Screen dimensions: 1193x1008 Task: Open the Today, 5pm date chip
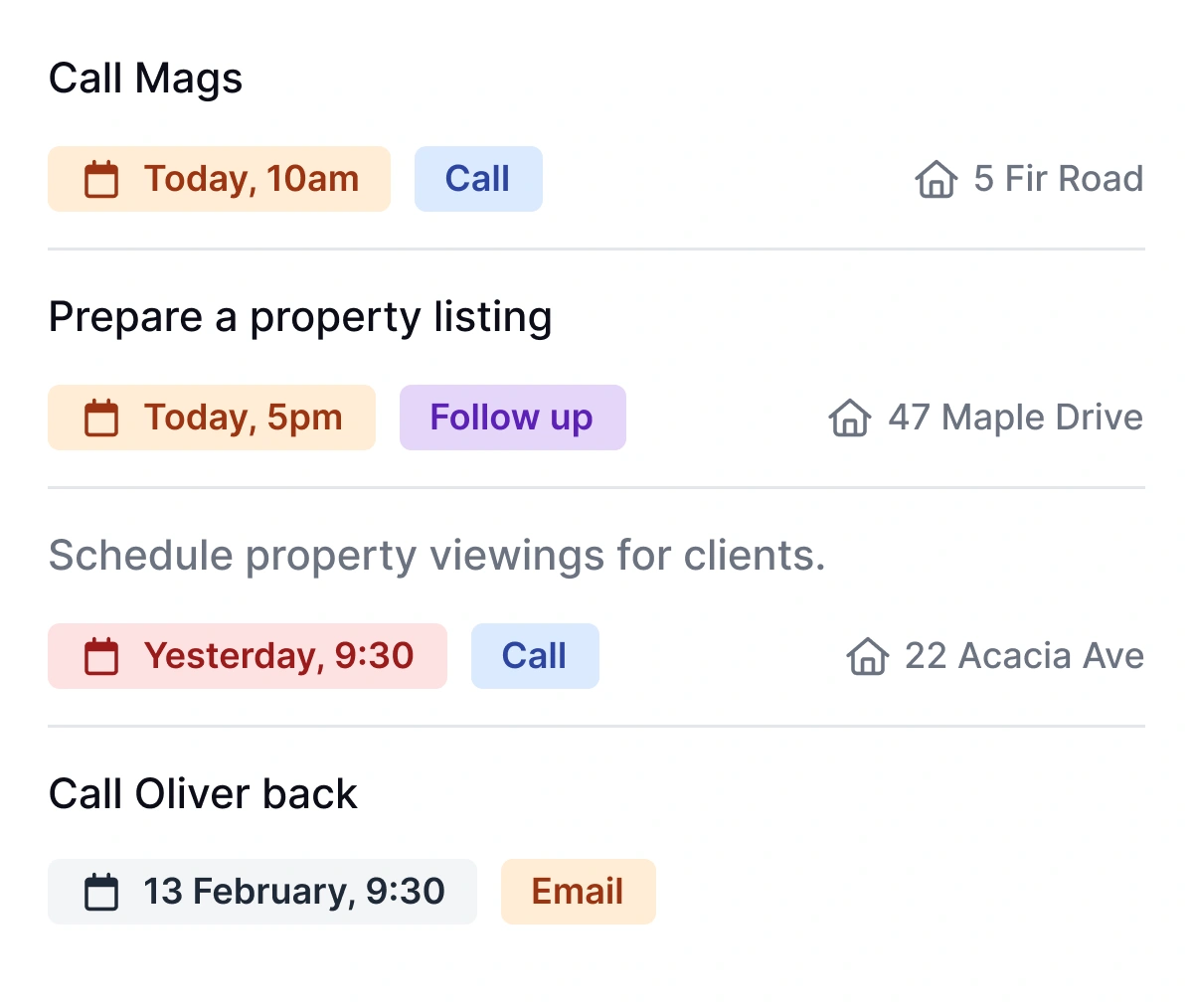tap(212, 418)
